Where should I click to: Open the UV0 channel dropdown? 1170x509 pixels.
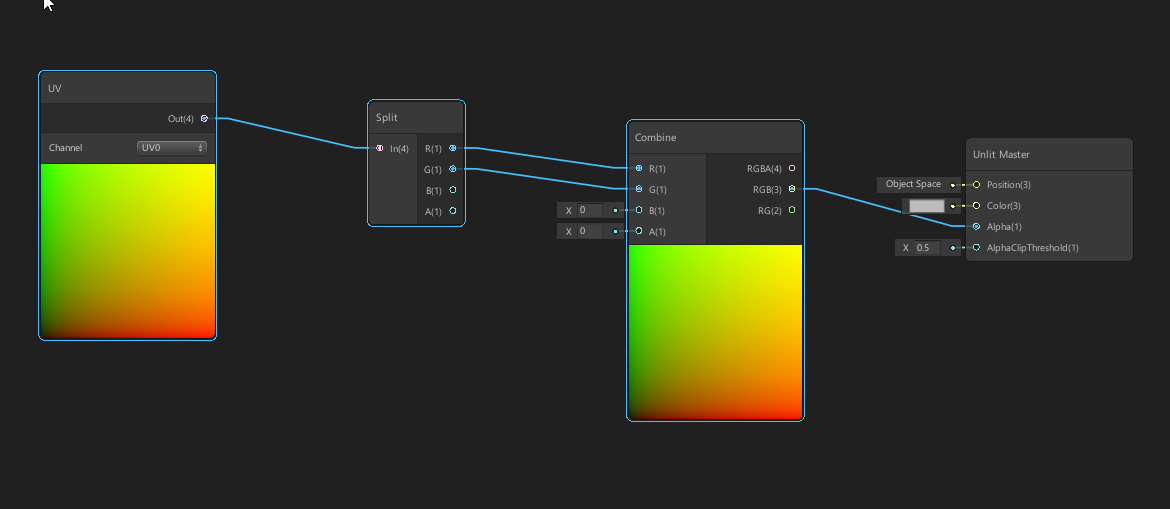pyautogui.click(x=172, y=148)
